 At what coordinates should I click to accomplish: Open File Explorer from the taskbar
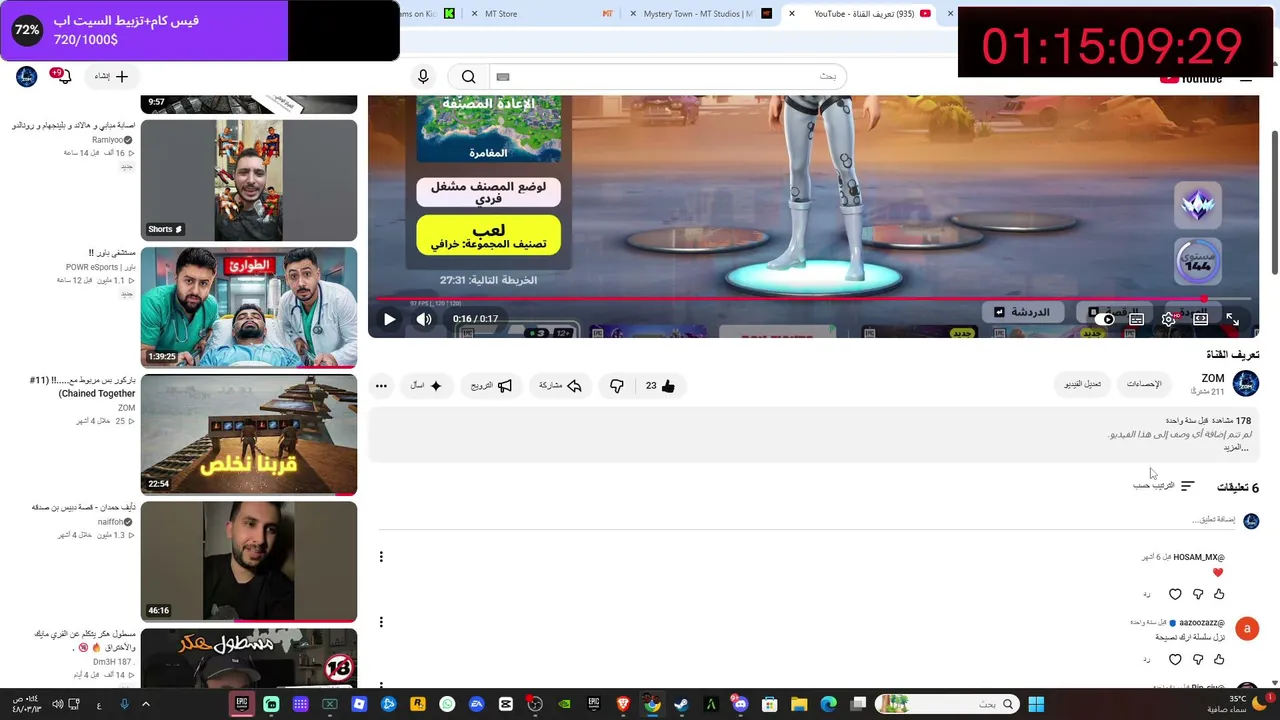(799, 704)
